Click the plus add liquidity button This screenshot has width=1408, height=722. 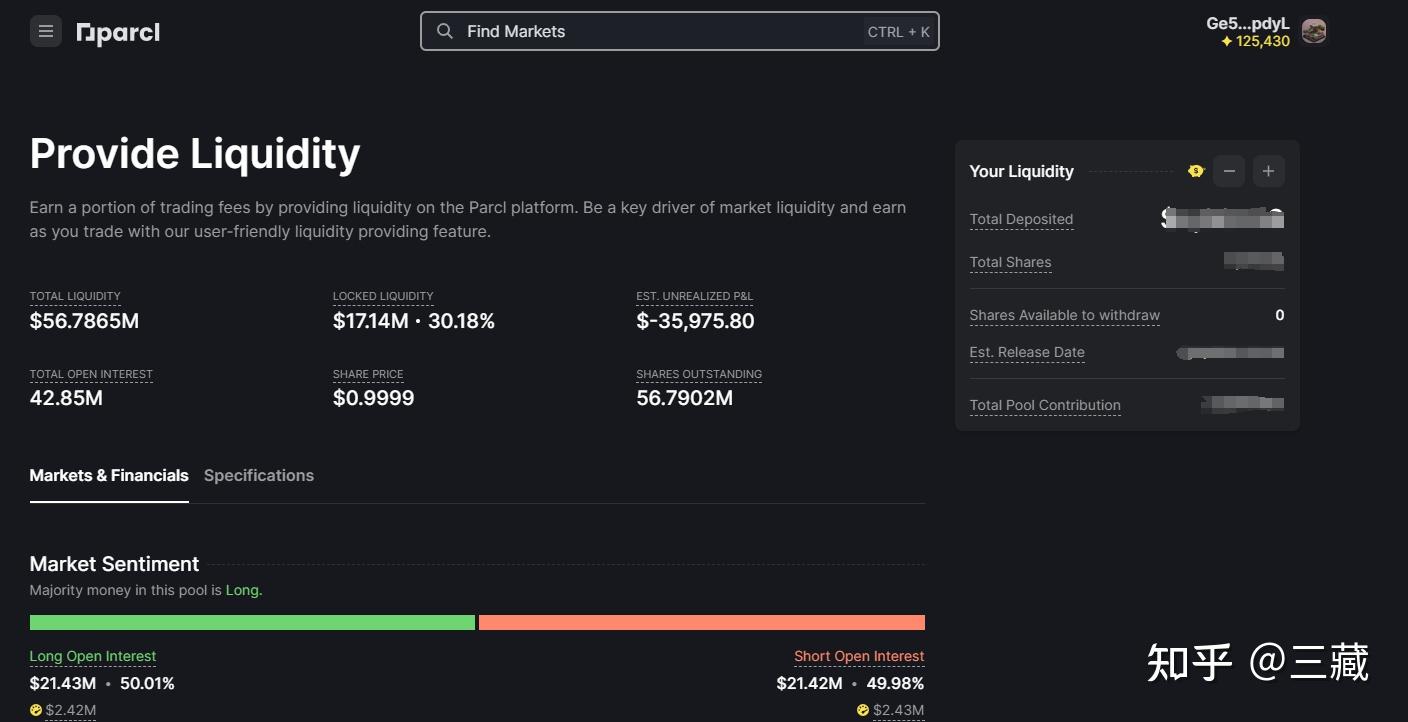[x=1268, y=171]
